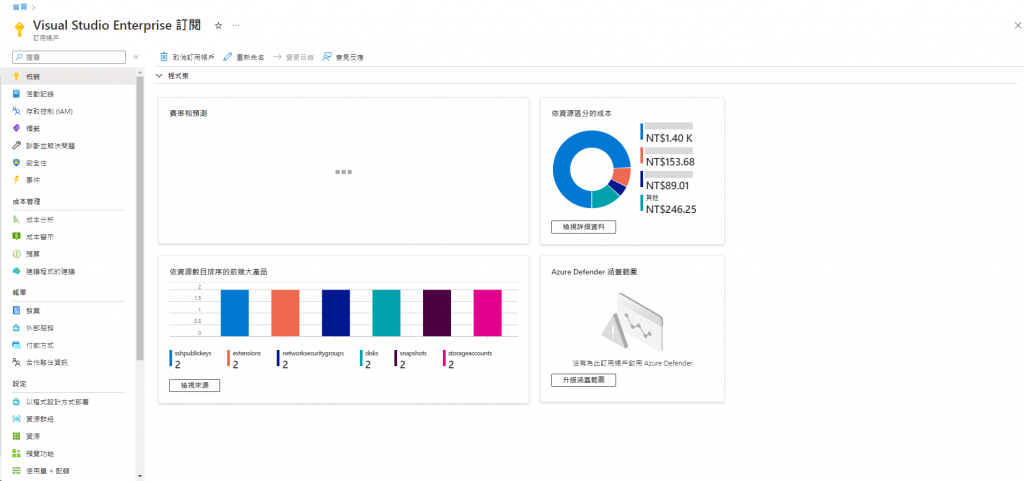Click sshpublickeys legend label
Viewport: 1024px width, 481px height.
coord(193,353)
